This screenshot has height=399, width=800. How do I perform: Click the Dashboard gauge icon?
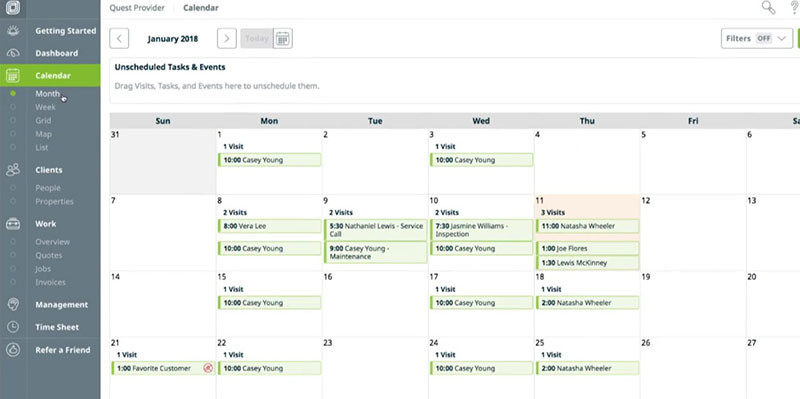(x=13, y=53)
